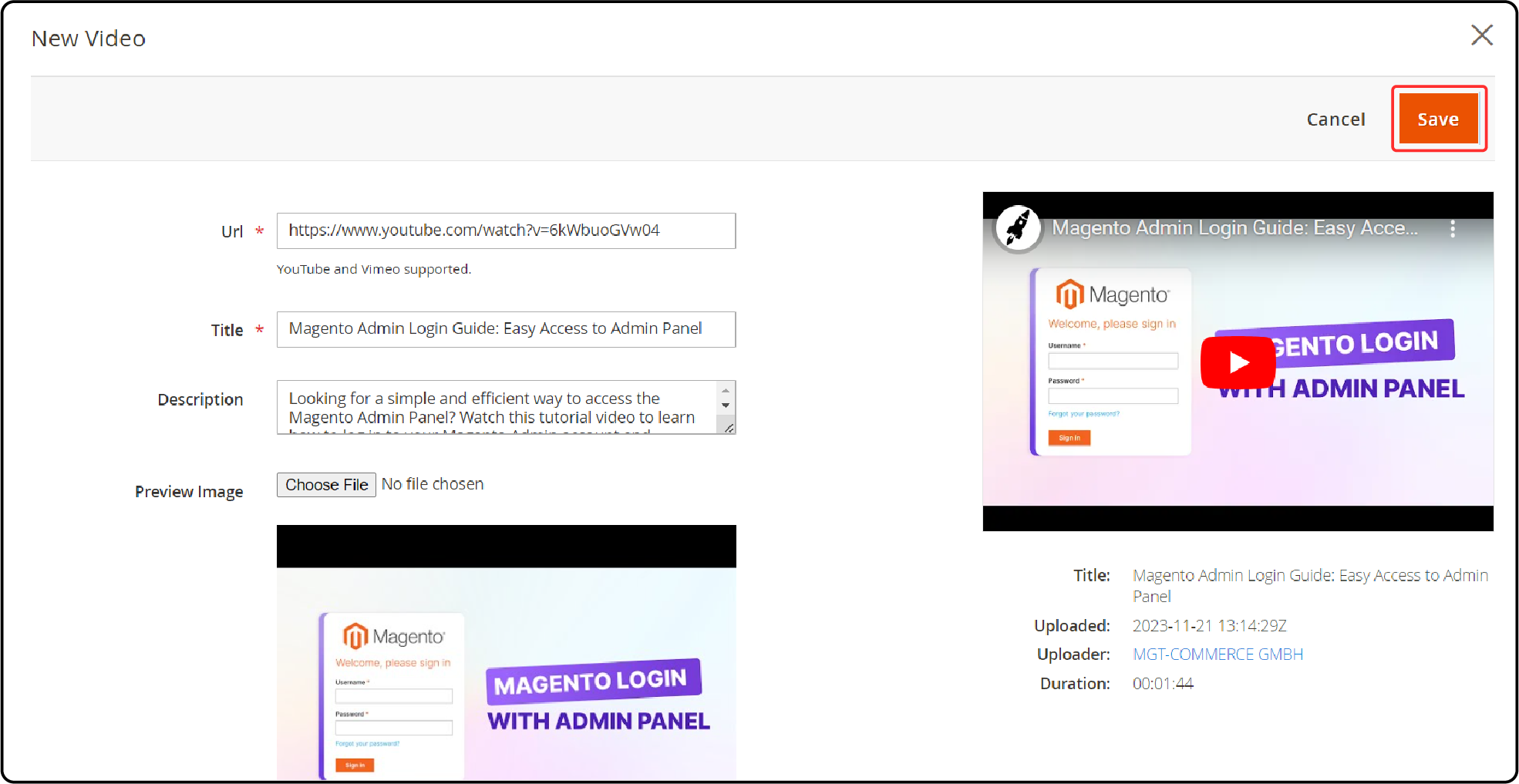This screenshot has height=784, width=1519.
Task: Open MGT-COMMERCE GMBH uploader link
Action: (1218, 654)
